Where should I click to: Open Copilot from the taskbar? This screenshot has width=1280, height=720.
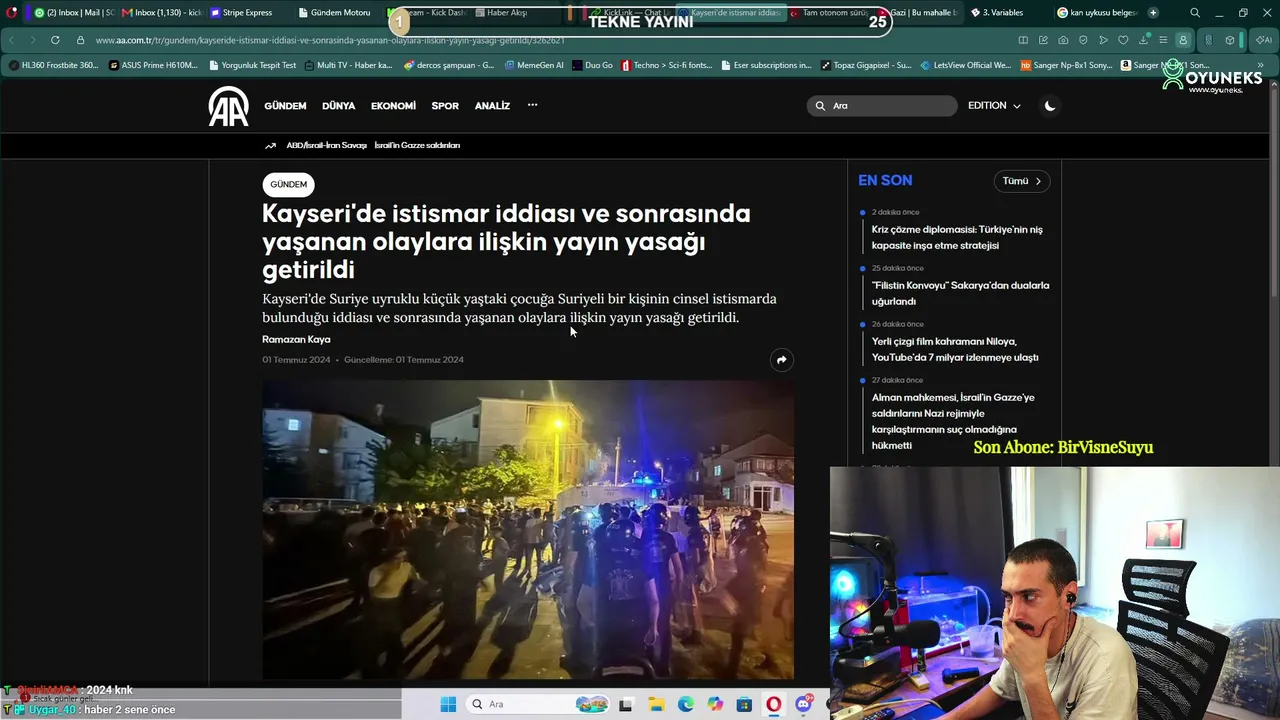click(715, 704)
